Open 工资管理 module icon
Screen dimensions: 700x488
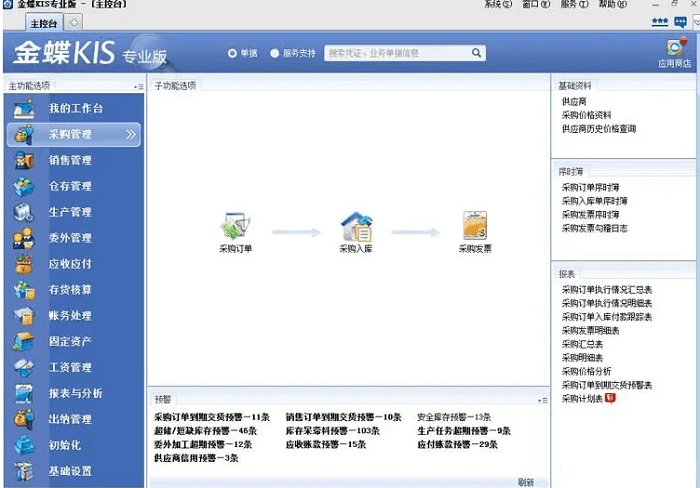[24, 367]
